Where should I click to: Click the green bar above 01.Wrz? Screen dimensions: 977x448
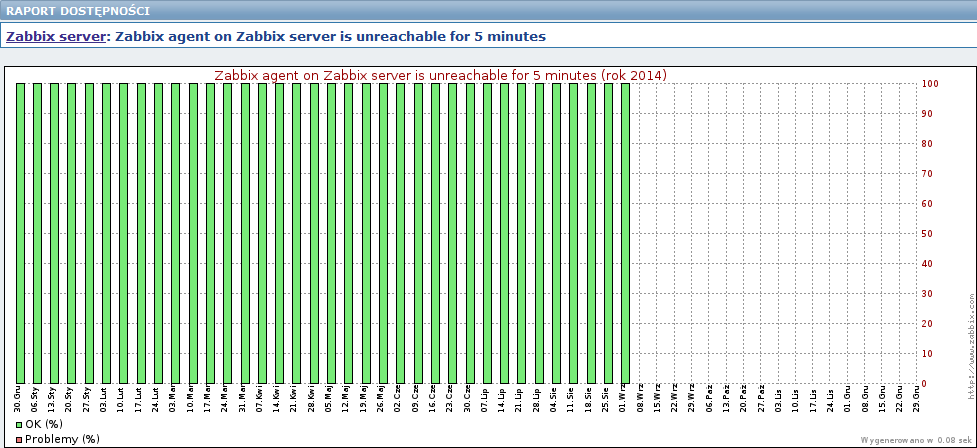626,233
